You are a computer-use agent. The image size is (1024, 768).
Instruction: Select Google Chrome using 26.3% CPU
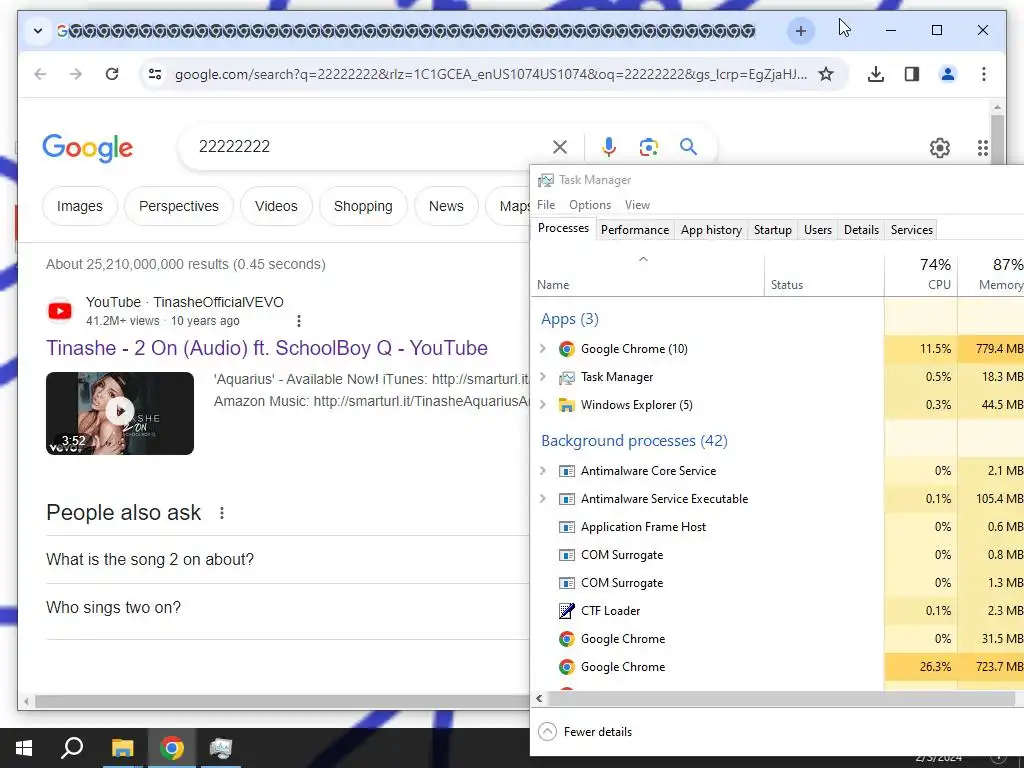(777, 667)
